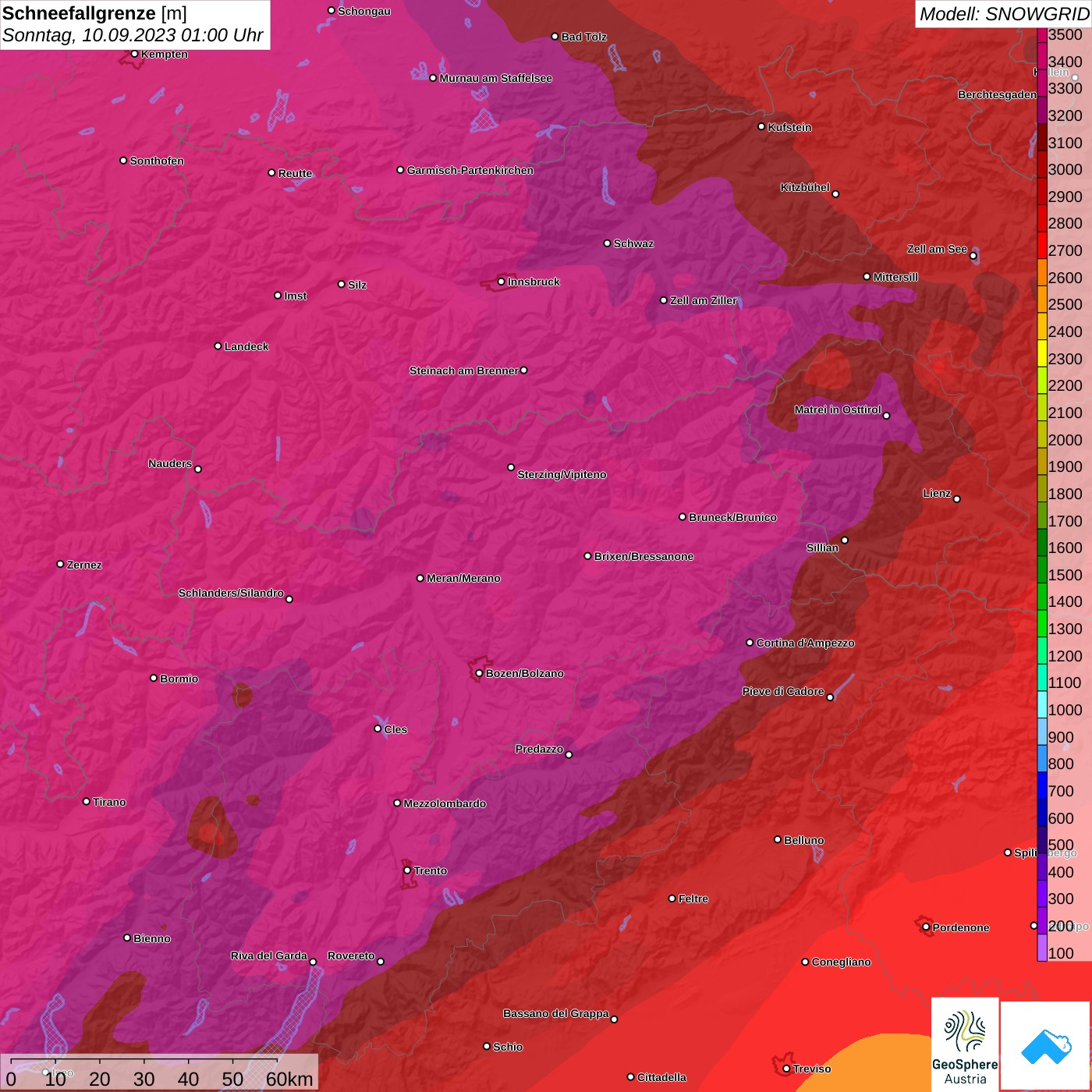The width and height of the screenshot is (1092, 1092).
Task: Click the Kufstein location dot
Action: point(761,126)
